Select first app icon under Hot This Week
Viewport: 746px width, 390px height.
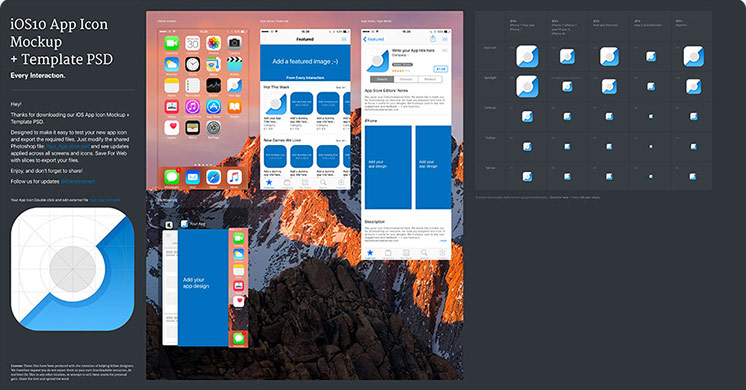point(275,103)
